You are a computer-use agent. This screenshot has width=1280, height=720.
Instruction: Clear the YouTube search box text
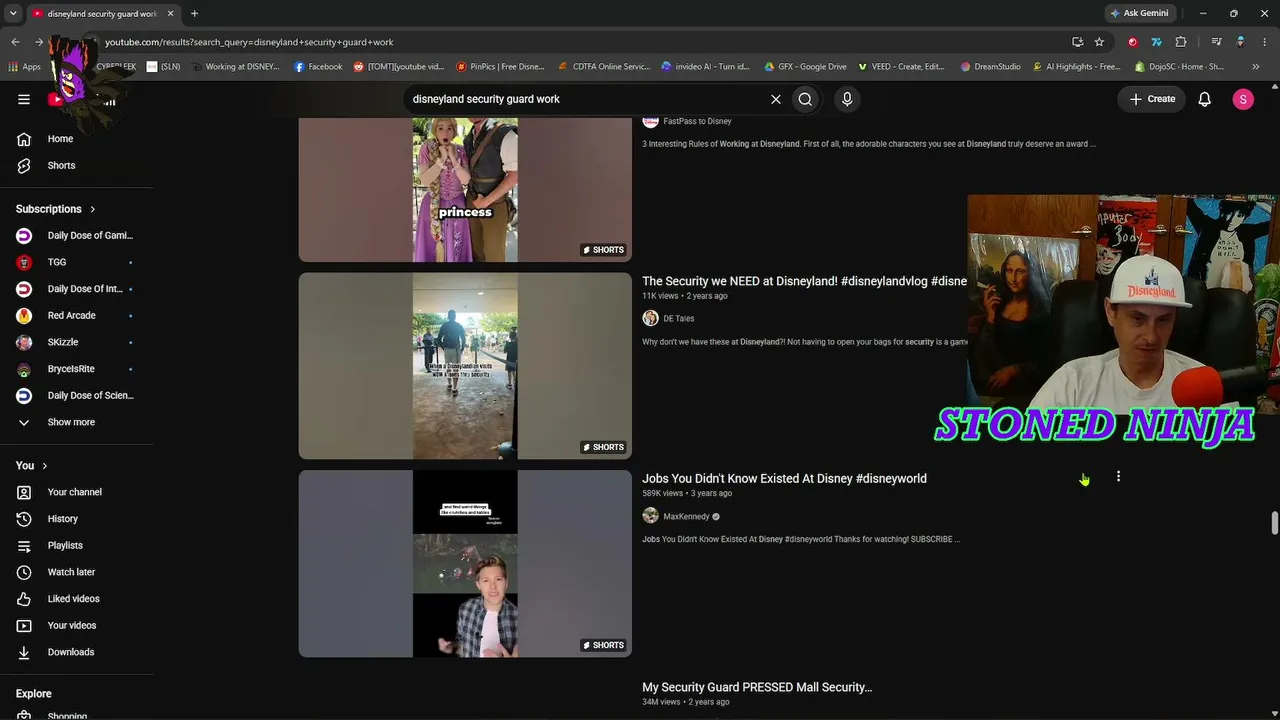click(775, 99)
